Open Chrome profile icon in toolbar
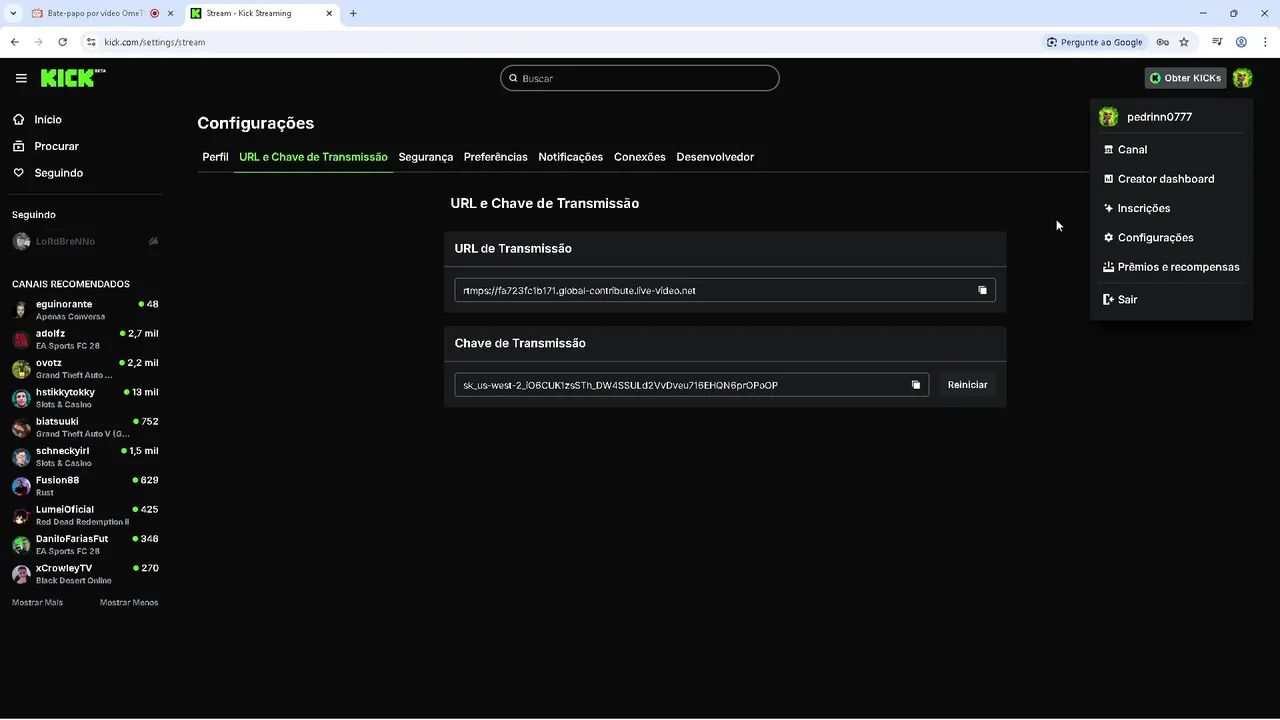This screenshot has width=1280, height=720. pyautogui.click(x=1241, y=42)
